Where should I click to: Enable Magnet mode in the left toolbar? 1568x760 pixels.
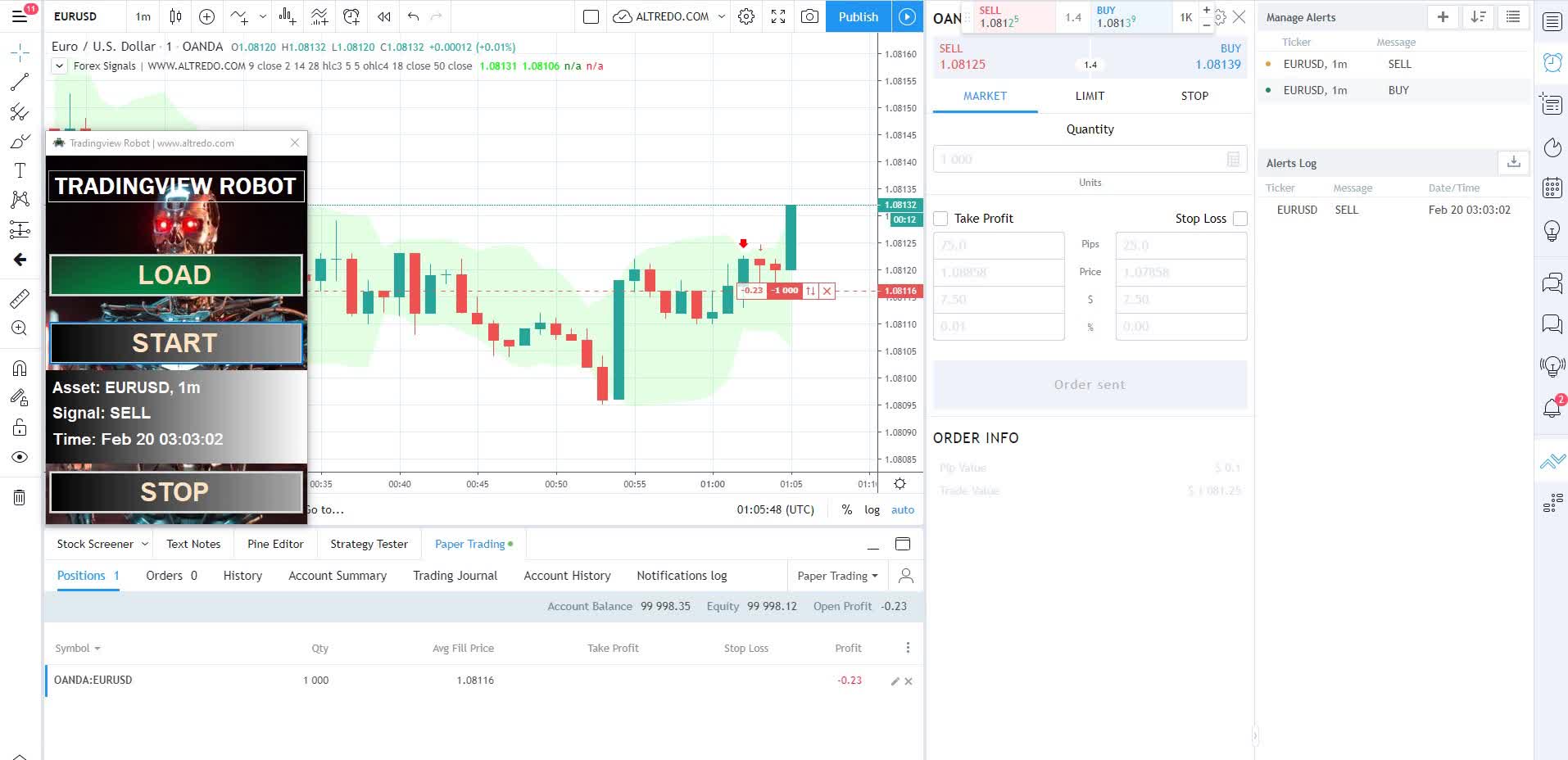click(19, 368)
